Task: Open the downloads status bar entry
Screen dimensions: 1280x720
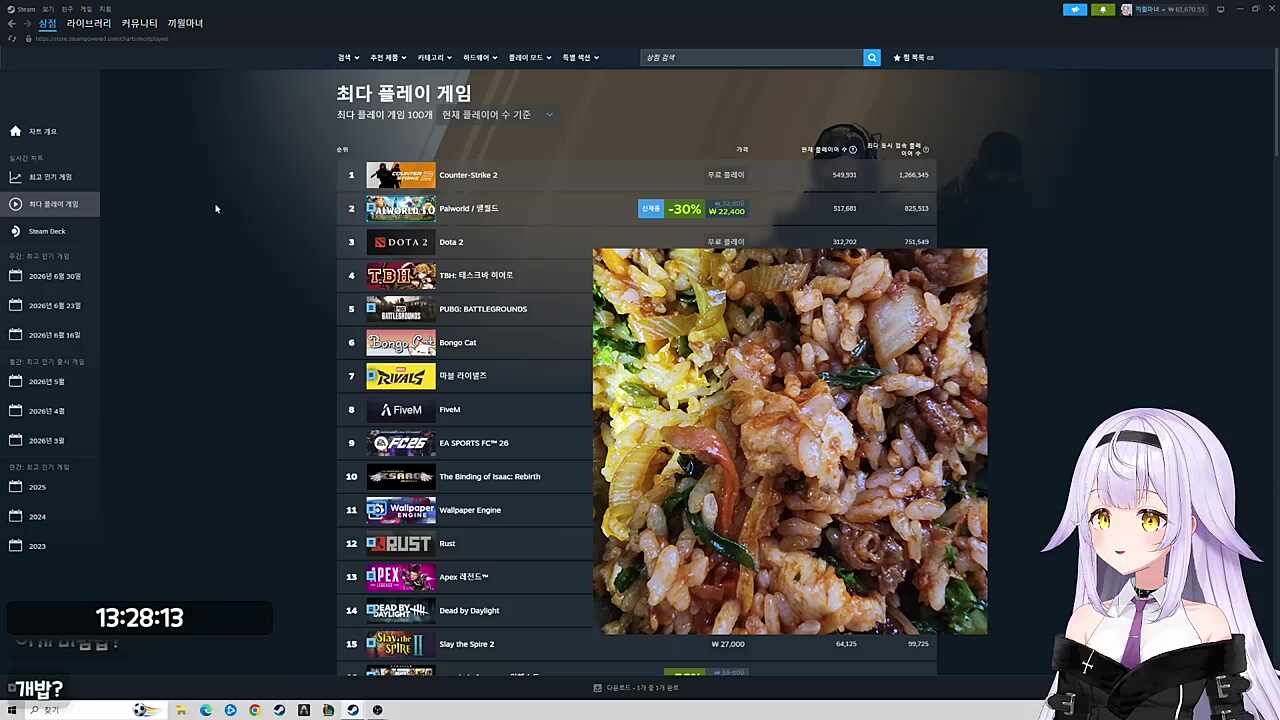Action: click(636, 688)
